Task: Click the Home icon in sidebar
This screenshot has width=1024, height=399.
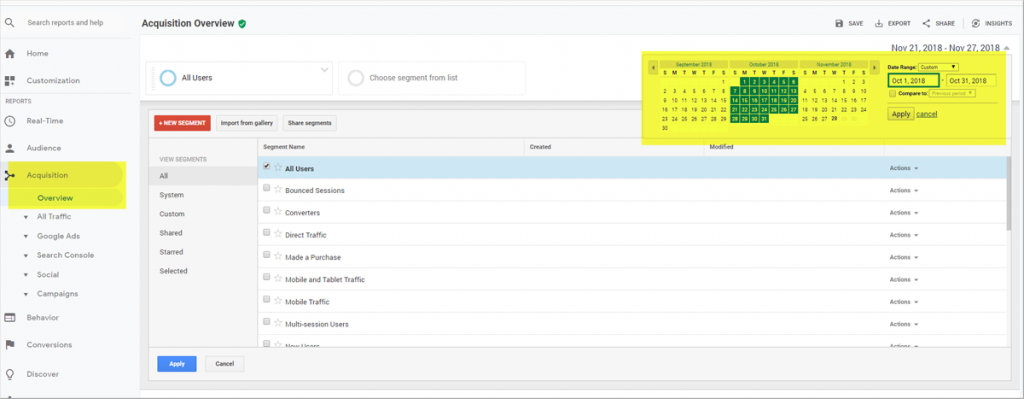Action: point(10,54)
